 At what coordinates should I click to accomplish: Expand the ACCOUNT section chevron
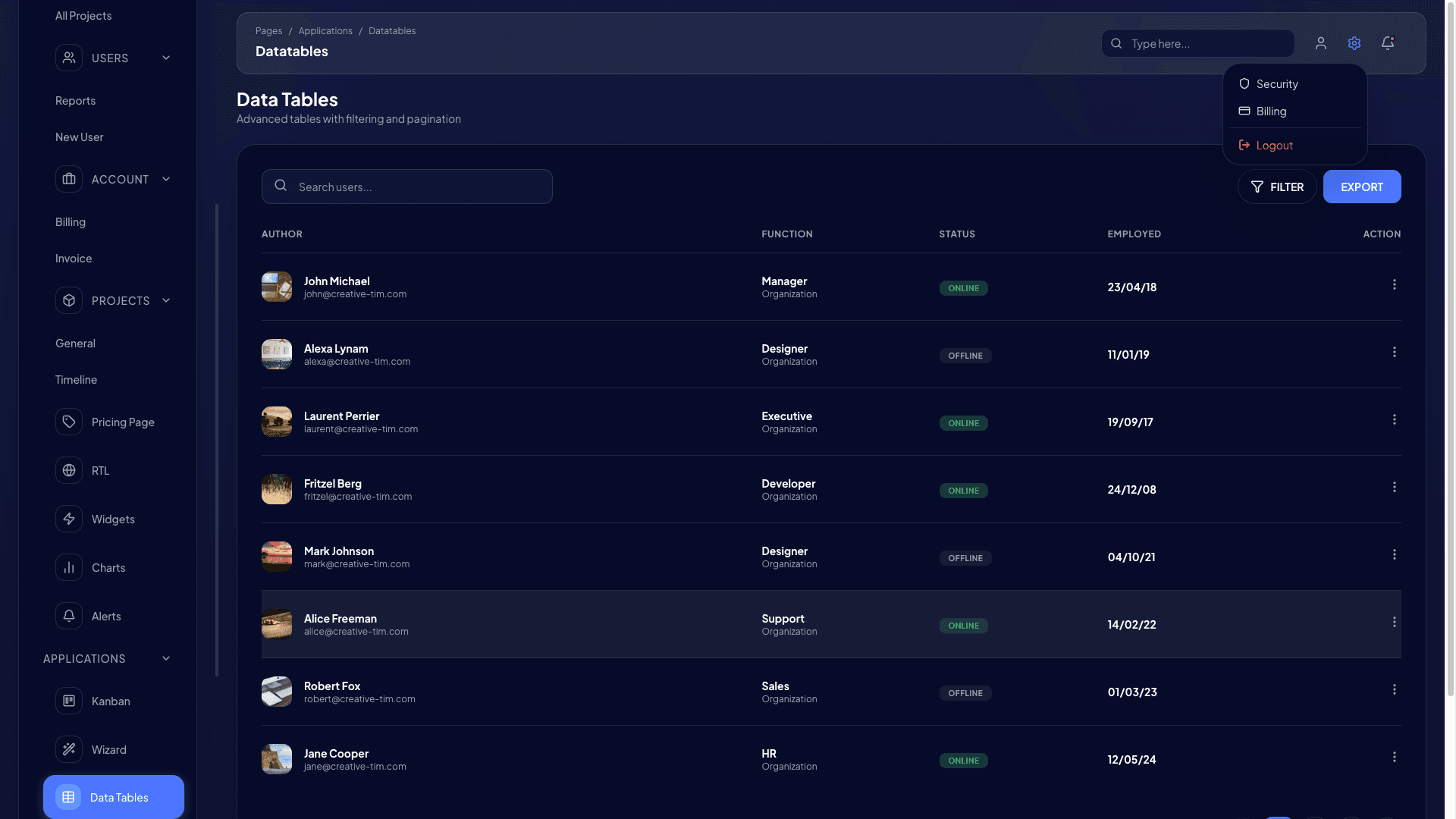point(166,179)
